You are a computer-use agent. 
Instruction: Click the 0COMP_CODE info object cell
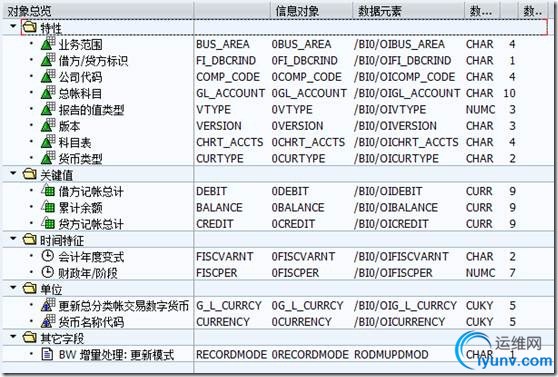[x=307, y=77]
